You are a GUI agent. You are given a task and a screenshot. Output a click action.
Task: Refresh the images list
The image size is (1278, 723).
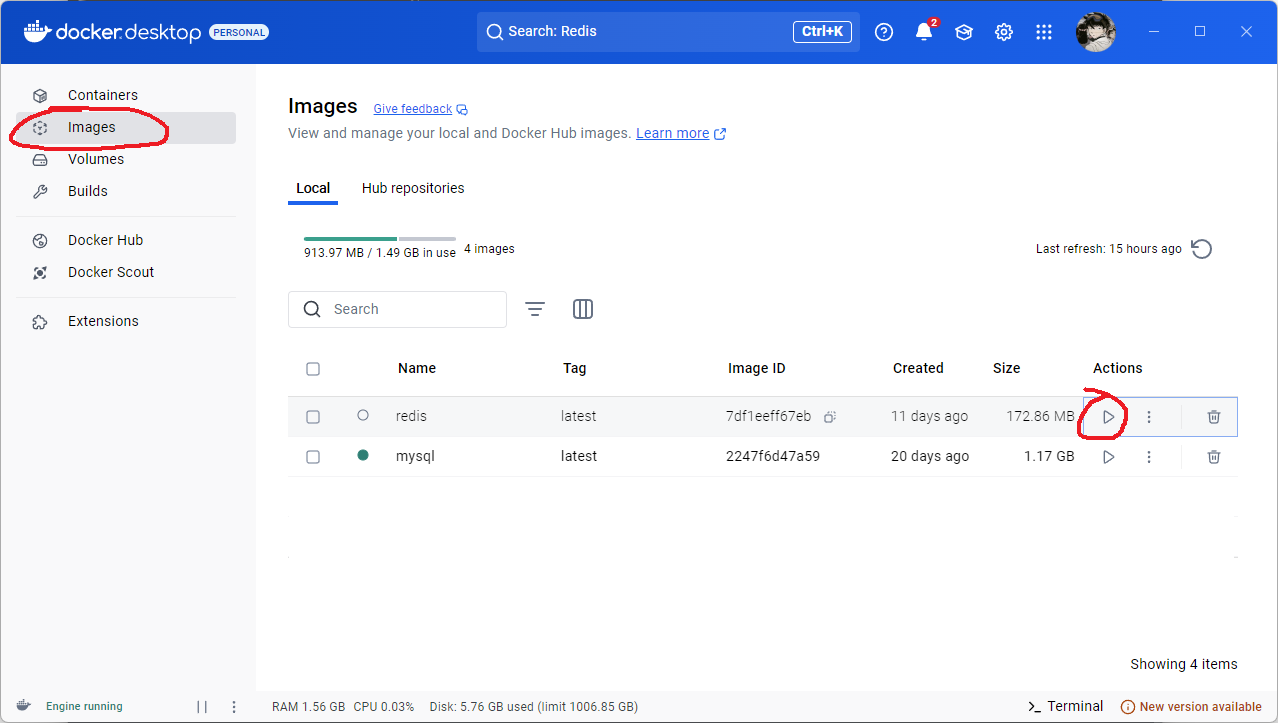click(x=1202, y=249)
